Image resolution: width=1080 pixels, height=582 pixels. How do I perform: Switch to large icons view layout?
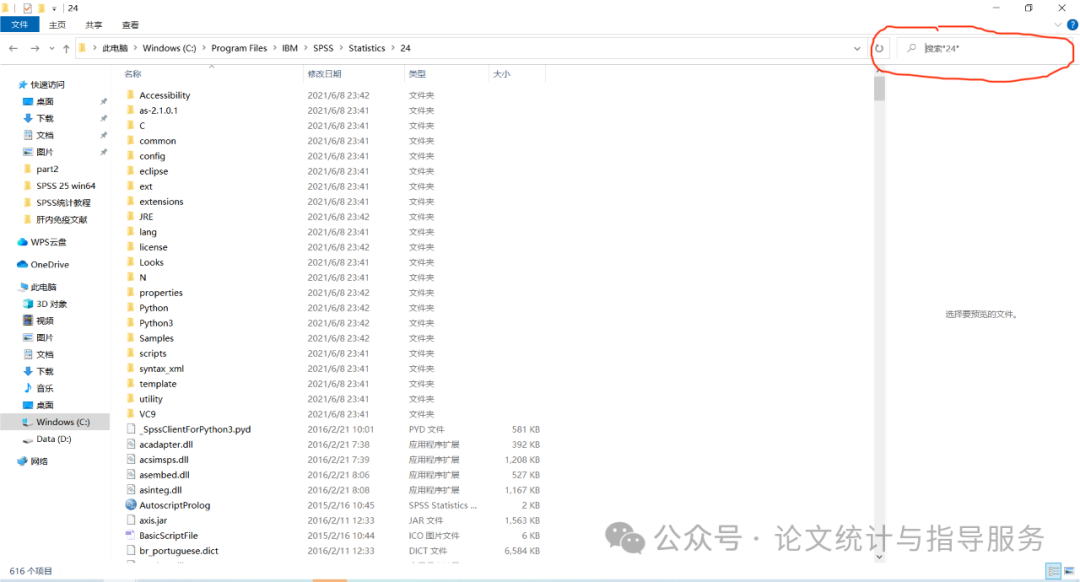[1069, 570]
